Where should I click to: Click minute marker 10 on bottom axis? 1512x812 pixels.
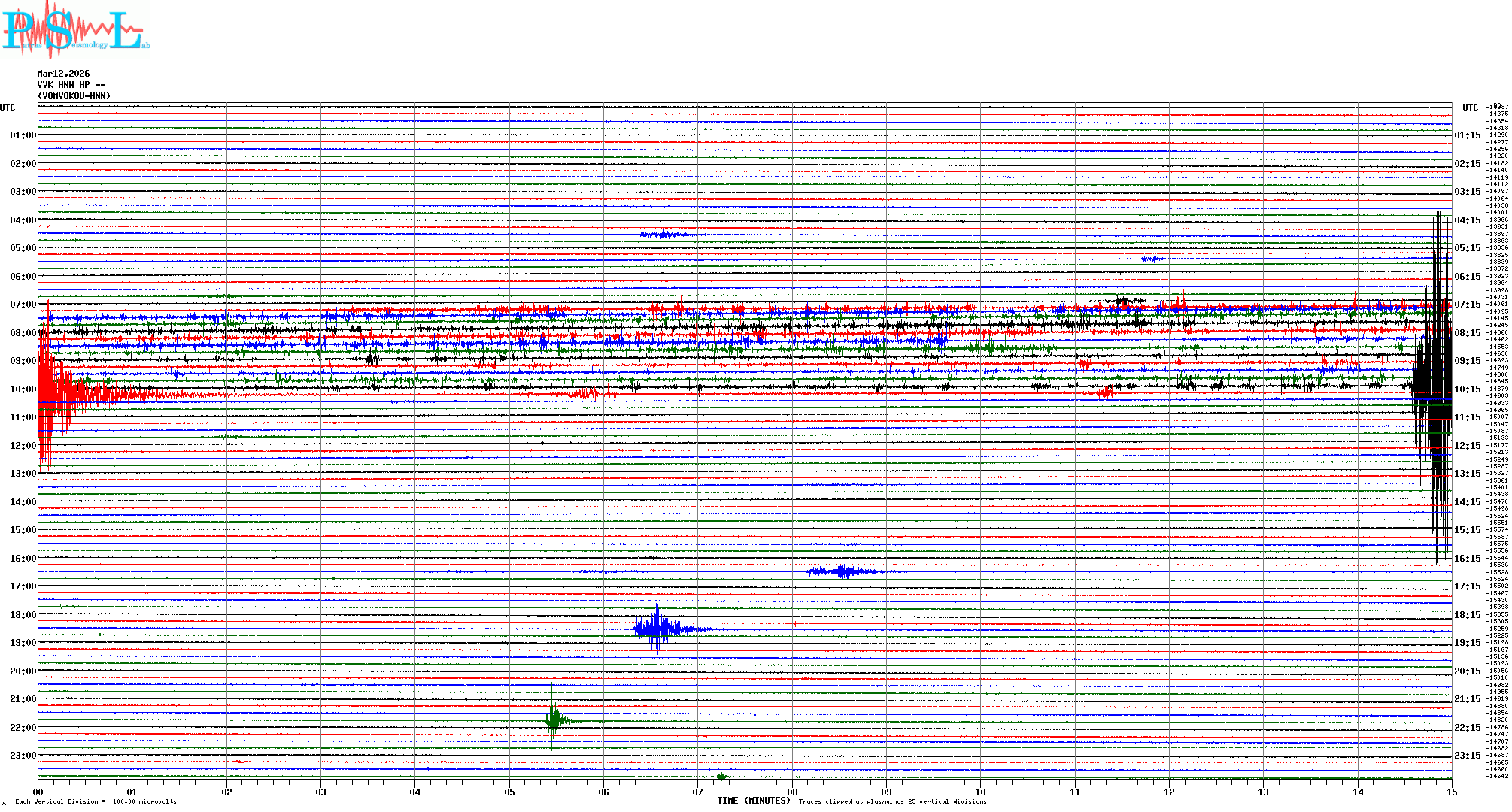pos(980,792)
